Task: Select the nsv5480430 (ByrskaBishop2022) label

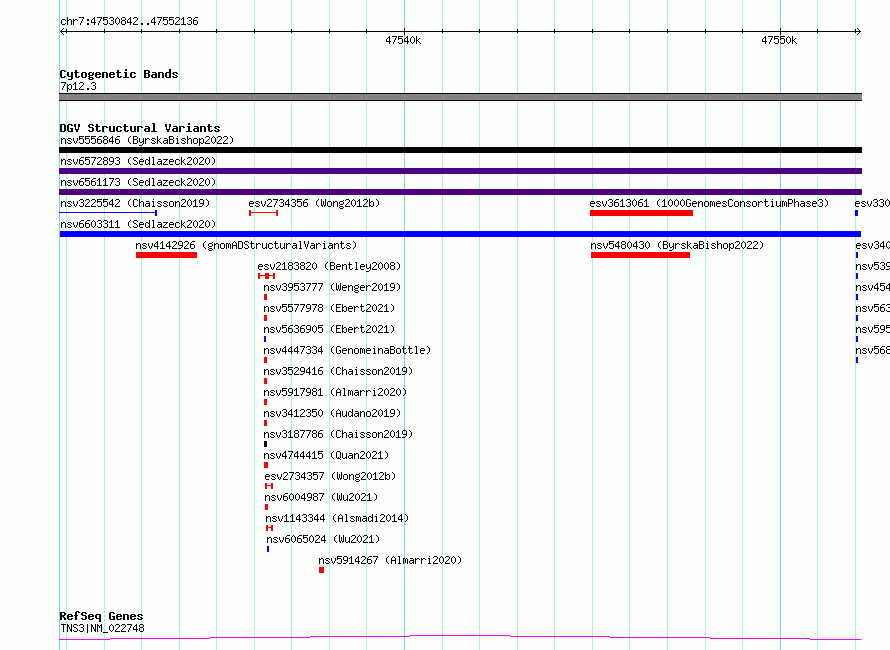Action: pos(677,245)
